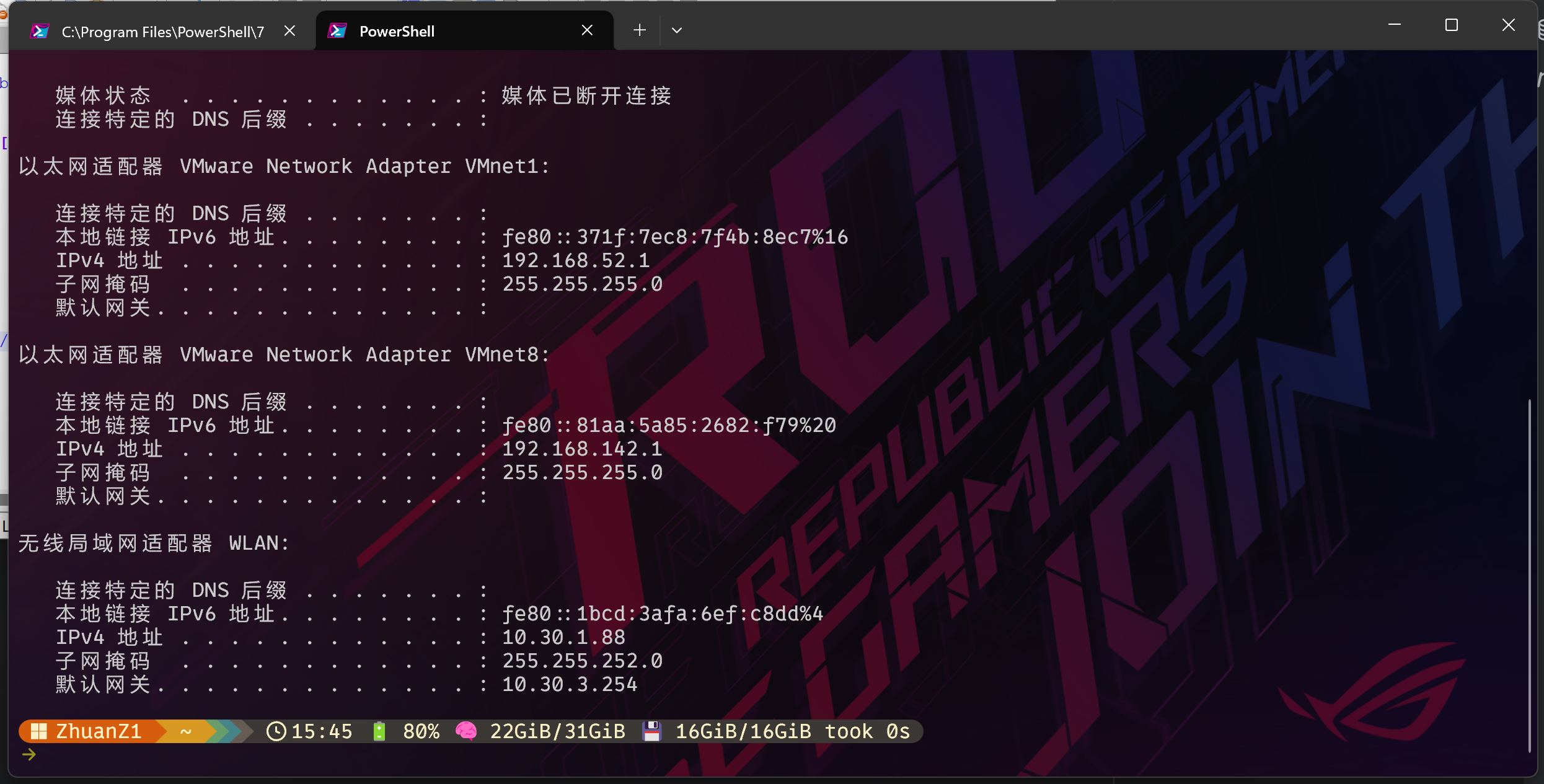Close the C:\Program Files\PowerShell\7 tab

289,31
